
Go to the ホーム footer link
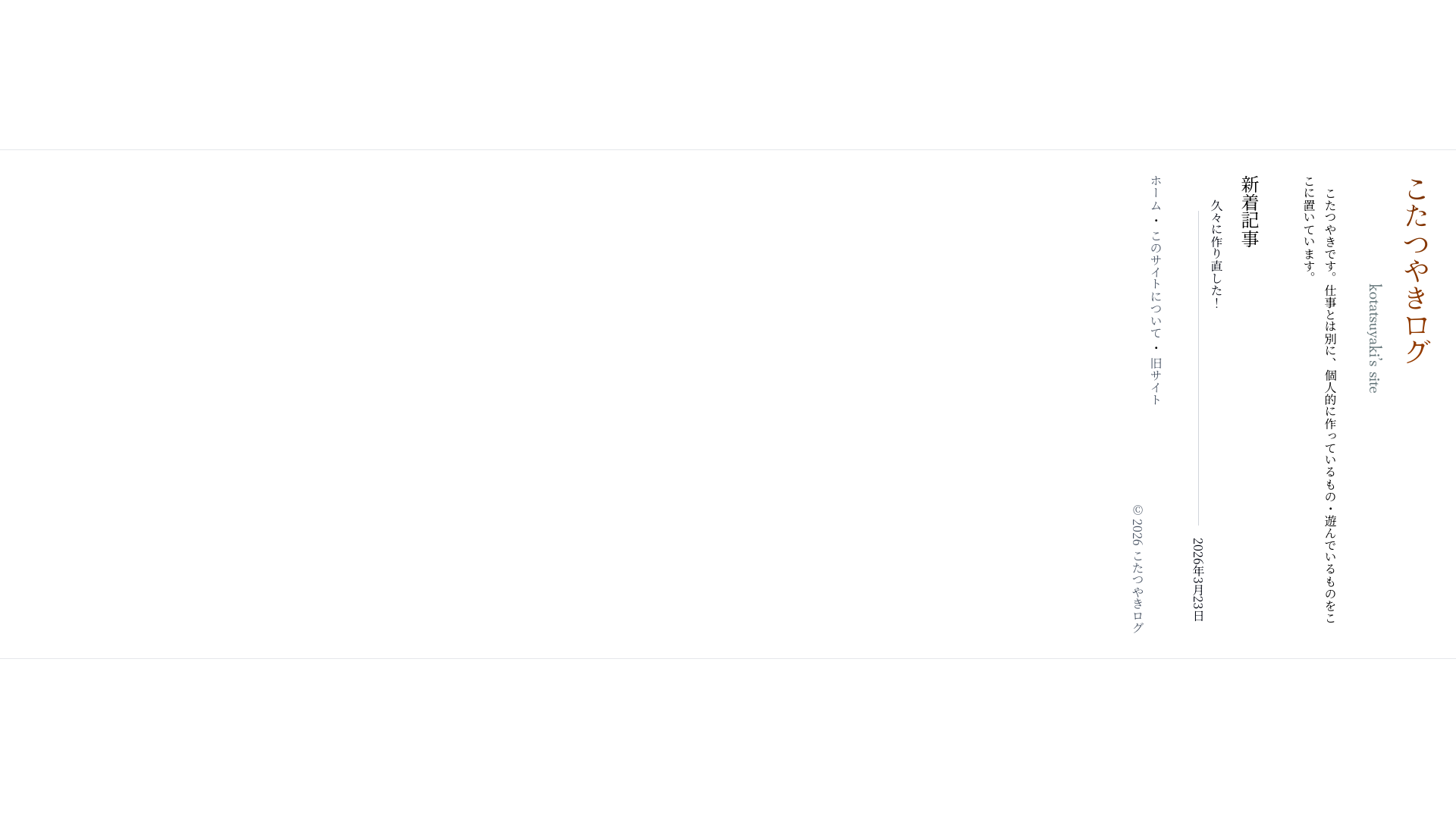pyautogui.click(x=1156, y=193)
